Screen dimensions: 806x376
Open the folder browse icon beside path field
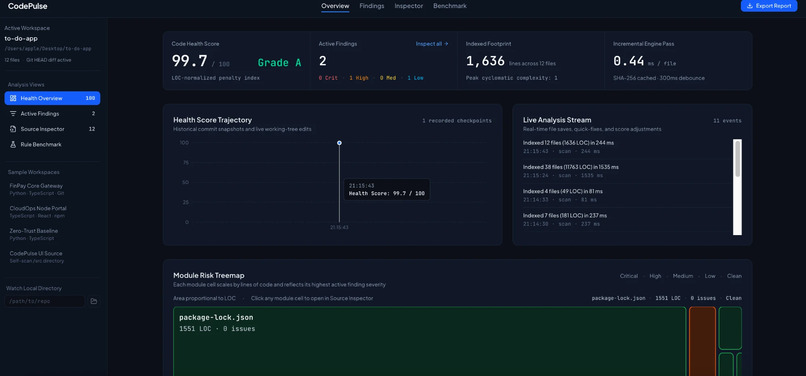(x=94, y=301)
